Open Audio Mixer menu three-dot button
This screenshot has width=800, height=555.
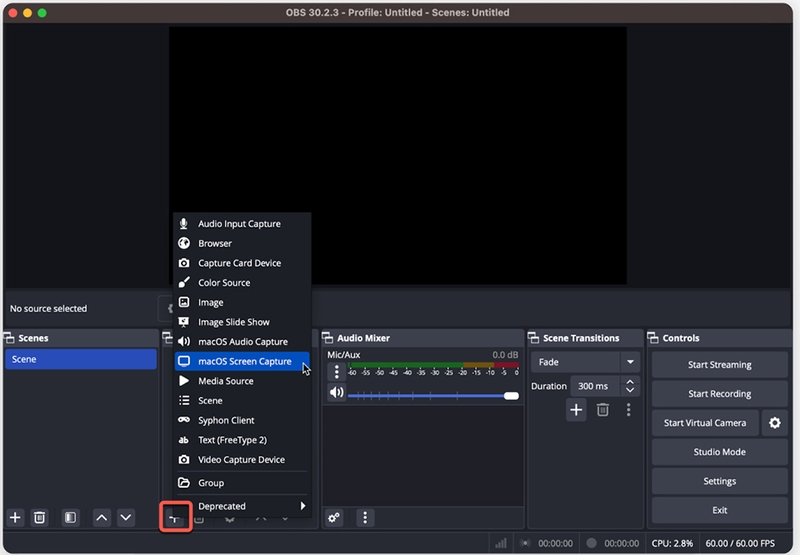pos(365,518)
